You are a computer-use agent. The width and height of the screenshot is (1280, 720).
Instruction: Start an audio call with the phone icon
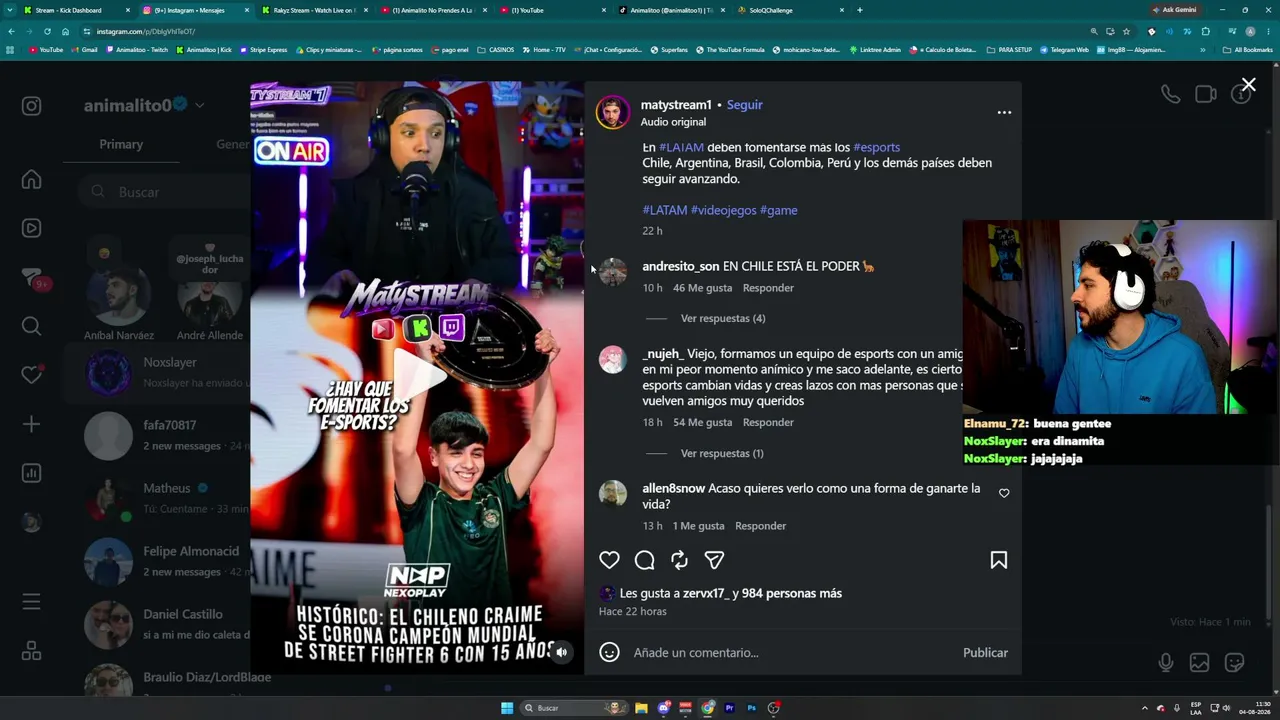[x=1170, y=94]
